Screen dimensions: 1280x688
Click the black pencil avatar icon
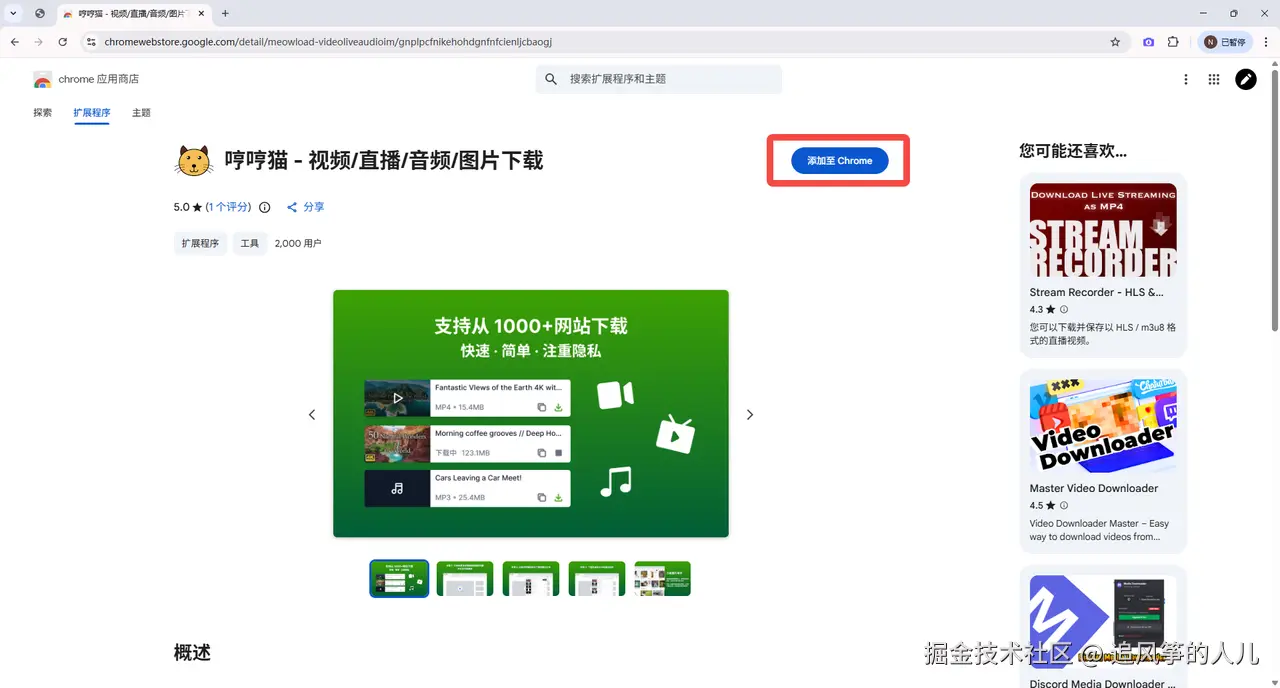click(1246, 80)
